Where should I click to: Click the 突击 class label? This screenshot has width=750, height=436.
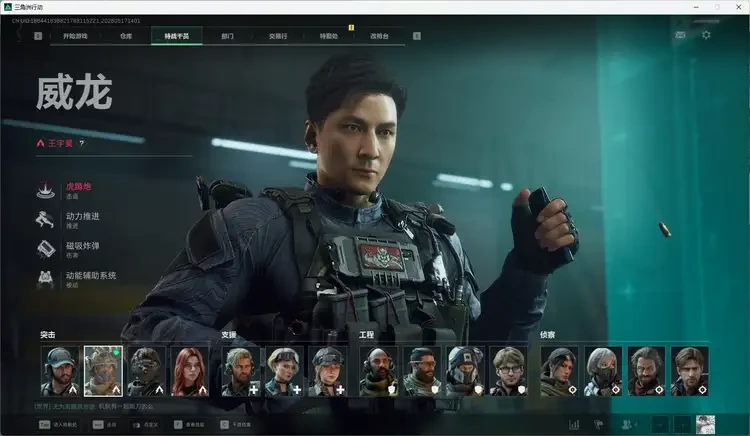tap(48, 335)
